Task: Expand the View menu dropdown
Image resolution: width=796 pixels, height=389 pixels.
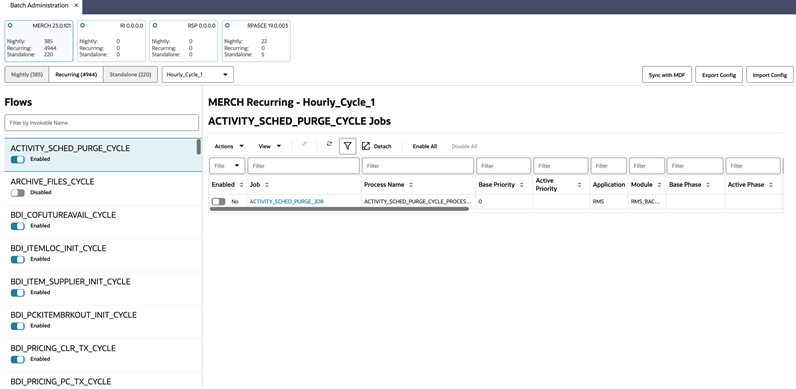Action: [270, 146]
